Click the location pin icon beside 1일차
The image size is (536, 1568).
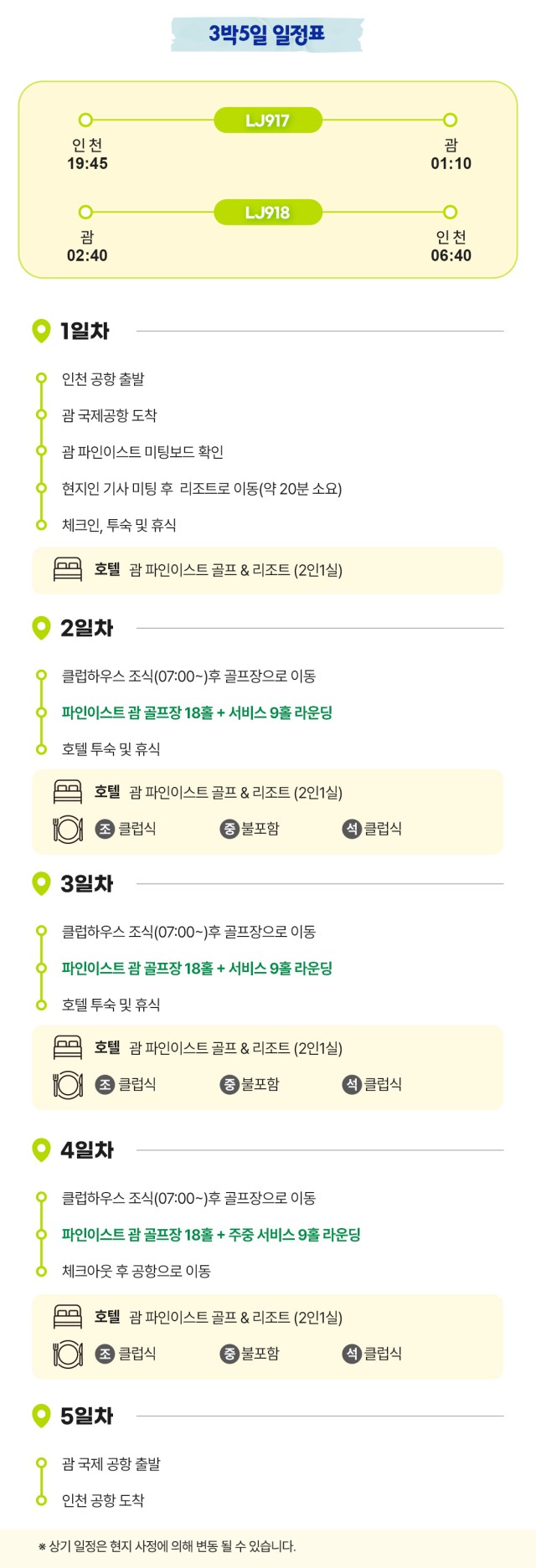point(41,331)
